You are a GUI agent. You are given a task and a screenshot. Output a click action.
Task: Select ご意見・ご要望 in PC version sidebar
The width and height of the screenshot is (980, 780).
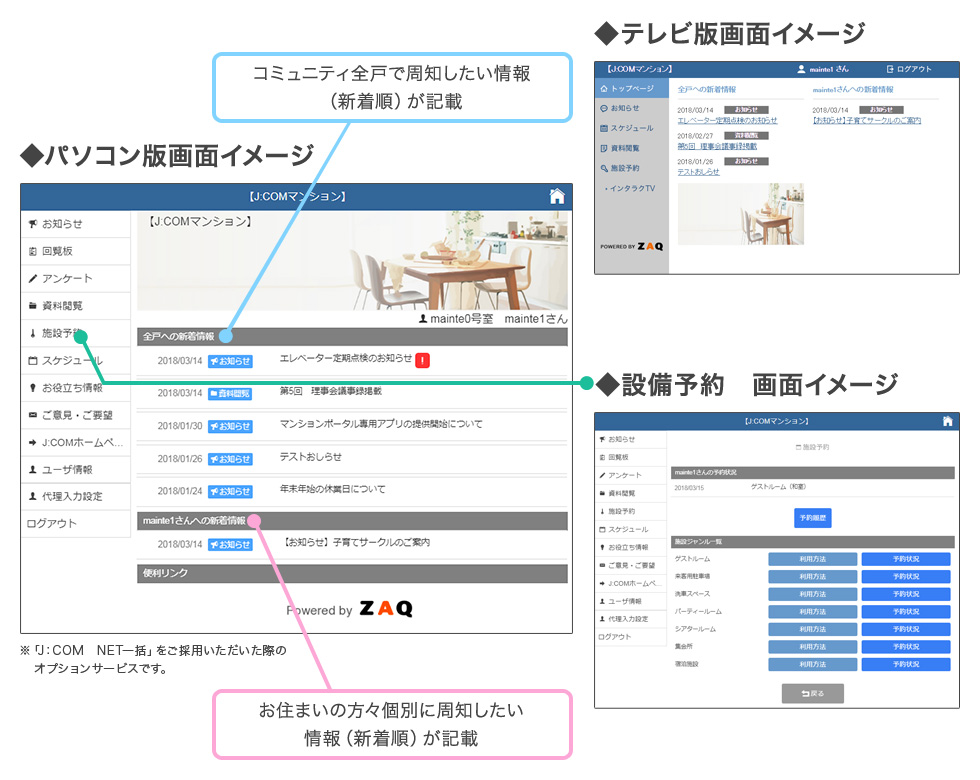(76, 415)
